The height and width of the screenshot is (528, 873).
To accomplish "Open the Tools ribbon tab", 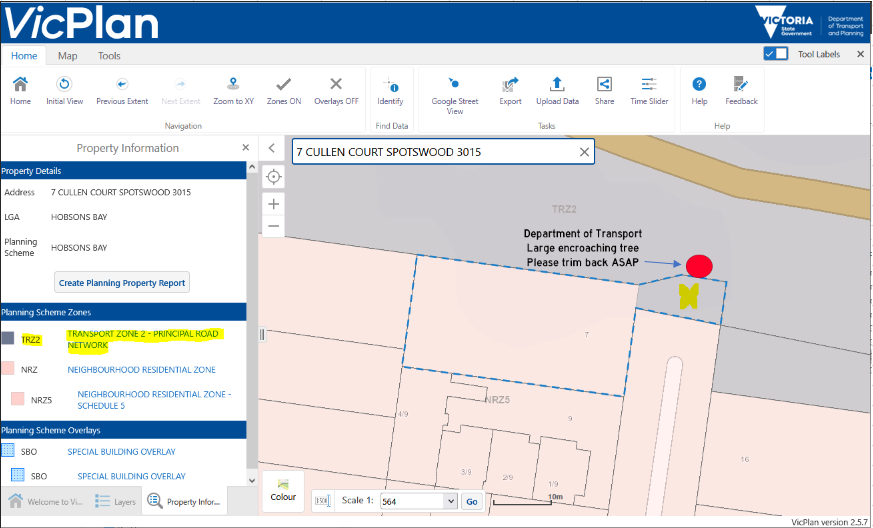I will 109,56.
